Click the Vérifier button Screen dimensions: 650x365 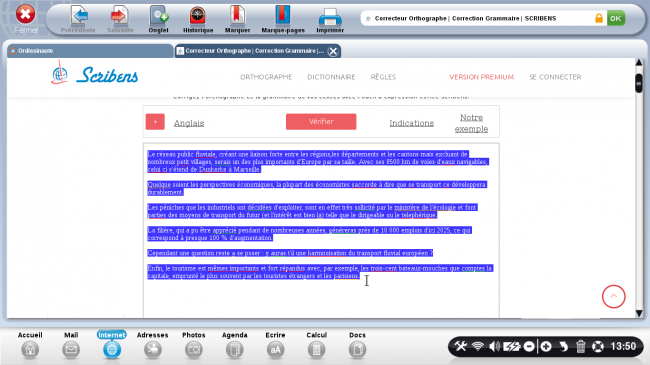tap(321, 122)
